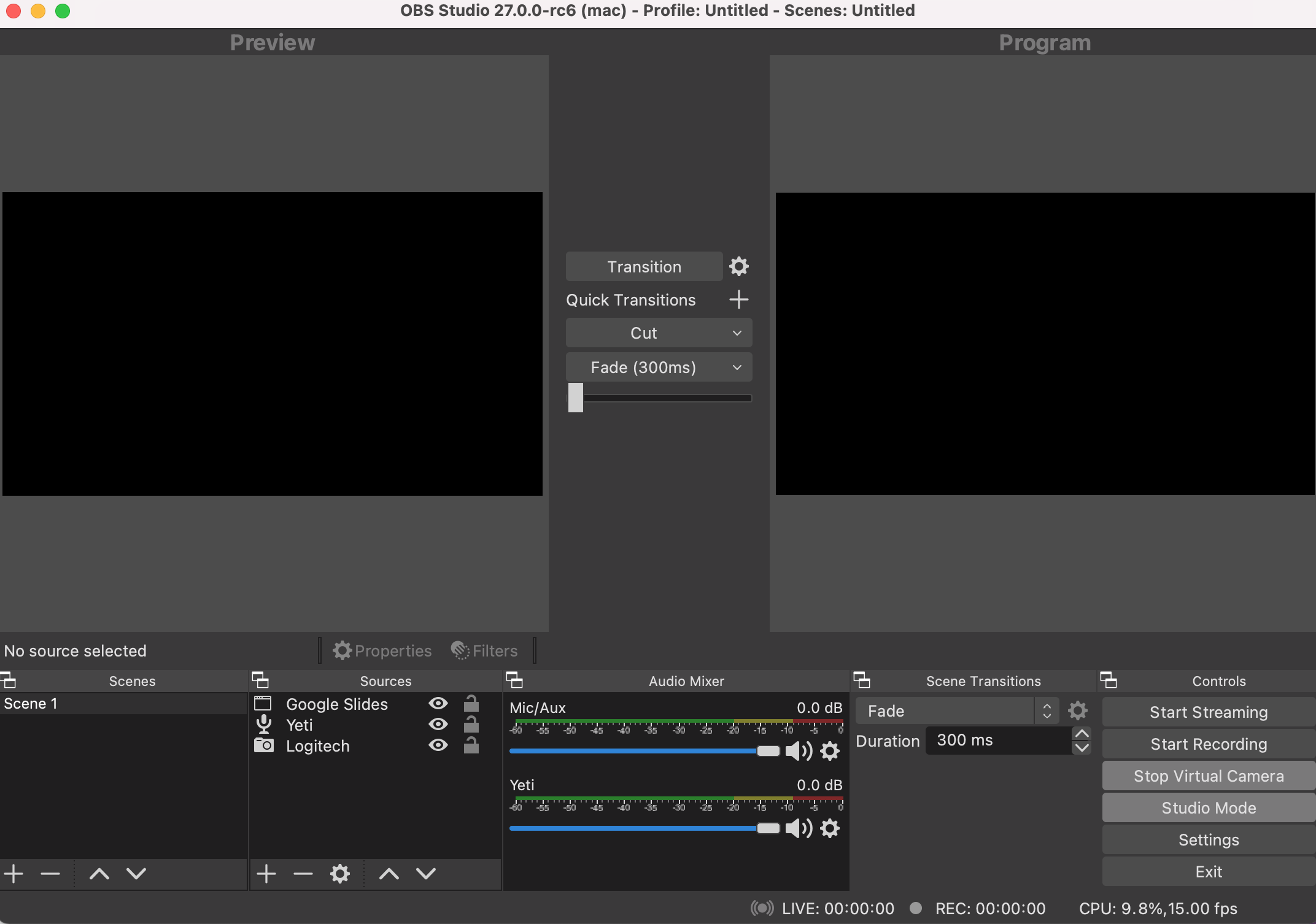The image size is (1316, 924).
Task: Remove the selected scene with minus icon
Action: [50, 873]
